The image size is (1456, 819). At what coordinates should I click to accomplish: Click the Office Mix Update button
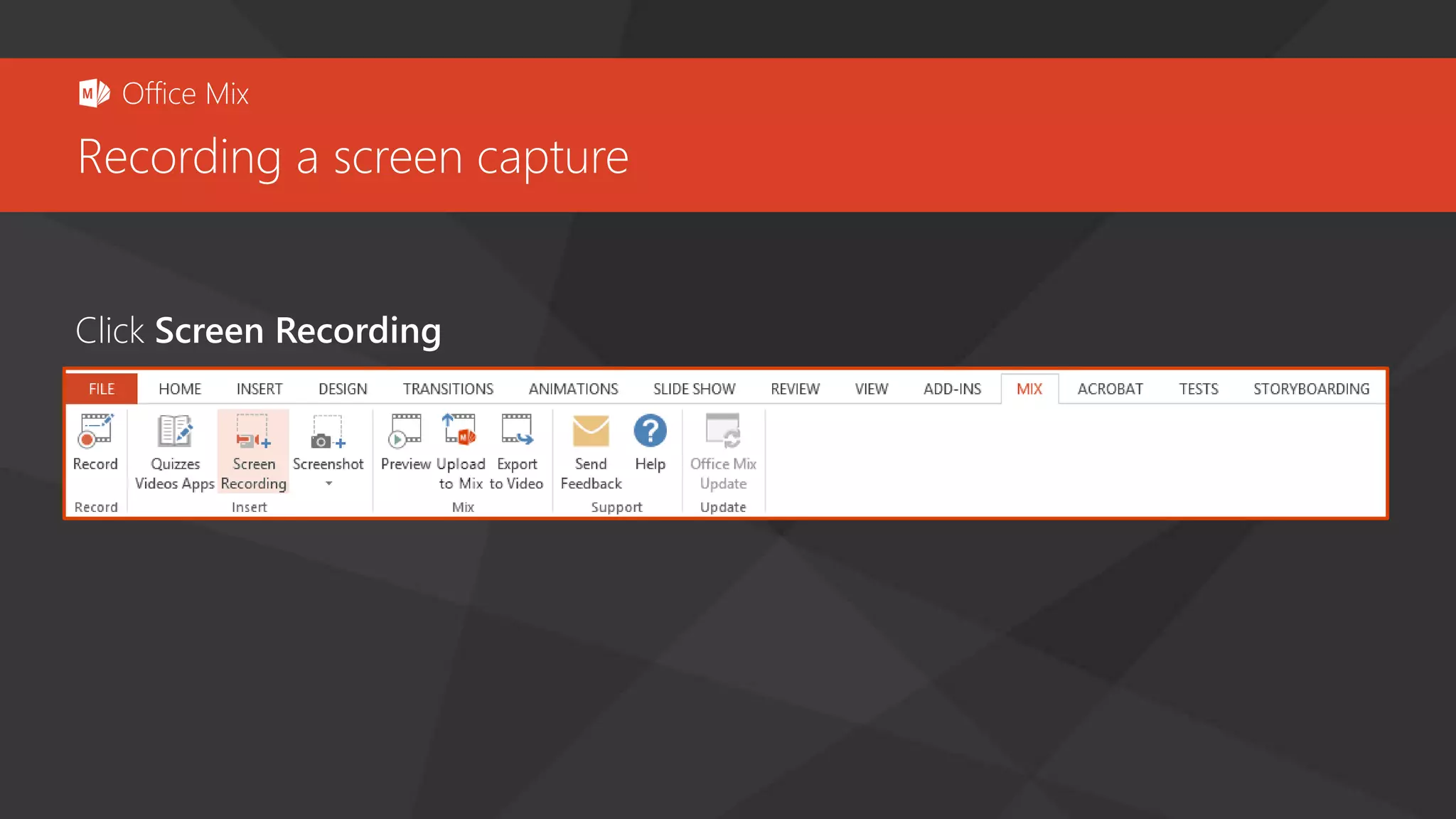tap(723, 451)
